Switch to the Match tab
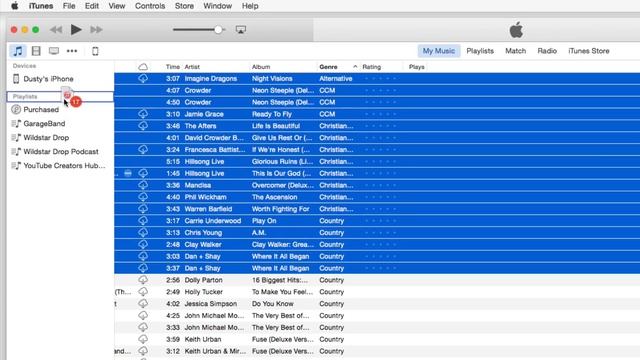 (x=516, y=51)
